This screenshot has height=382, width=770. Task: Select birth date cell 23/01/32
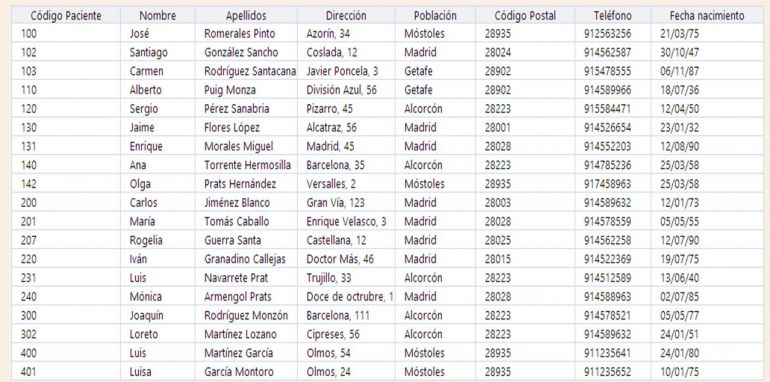(707, 128)
